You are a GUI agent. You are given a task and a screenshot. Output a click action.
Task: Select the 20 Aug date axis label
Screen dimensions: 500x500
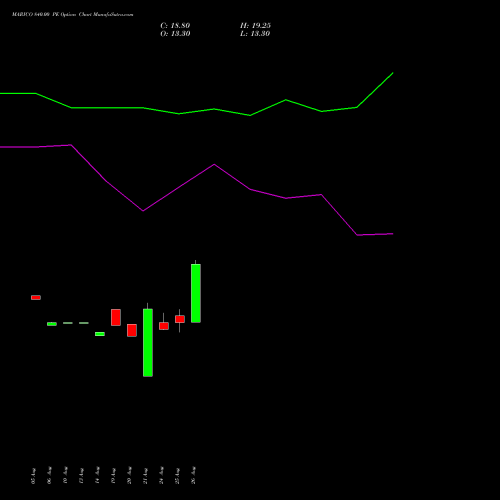click(129, 476)
